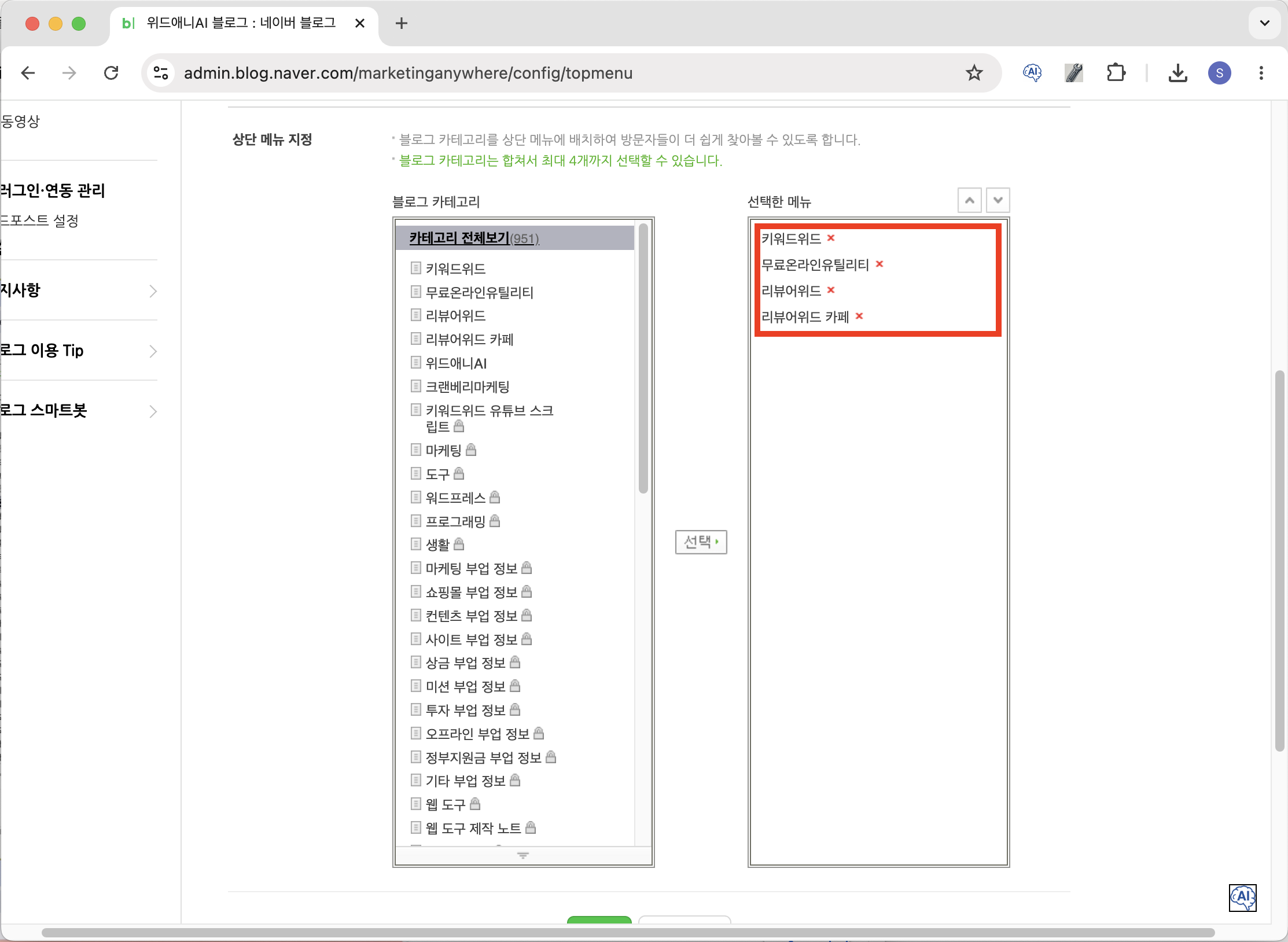The height and width of the screenshot is (942, 1288).
Task: Click the category list scrollbar thumb
Action: 643,358
